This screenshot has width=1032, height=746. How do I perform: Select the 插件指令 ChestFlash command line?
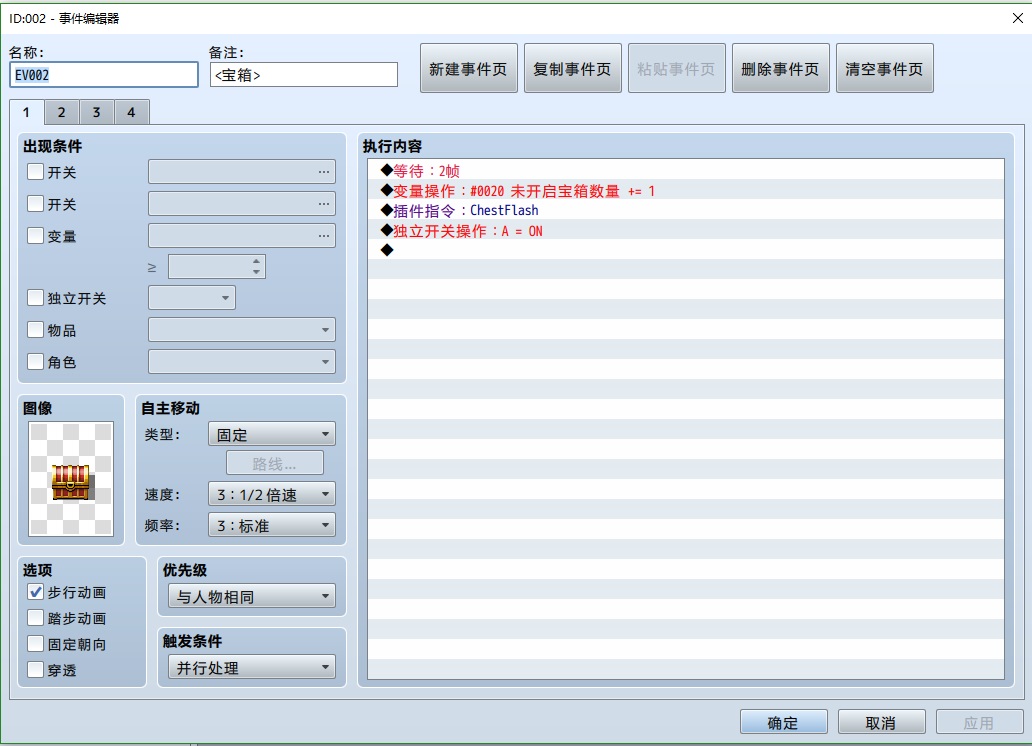(x=686, y=211)
